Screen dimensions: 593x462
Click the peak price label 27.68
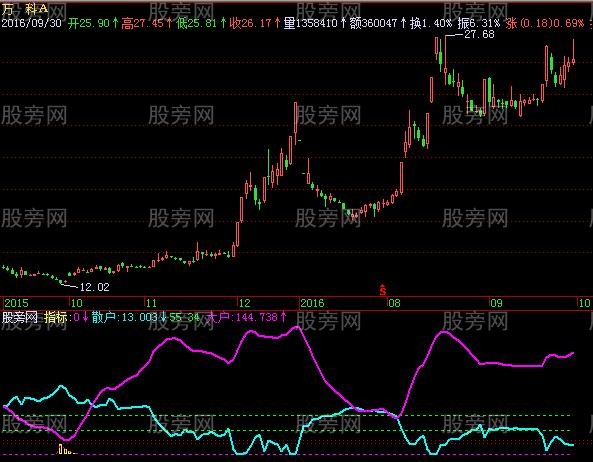[x=479, y=34]
